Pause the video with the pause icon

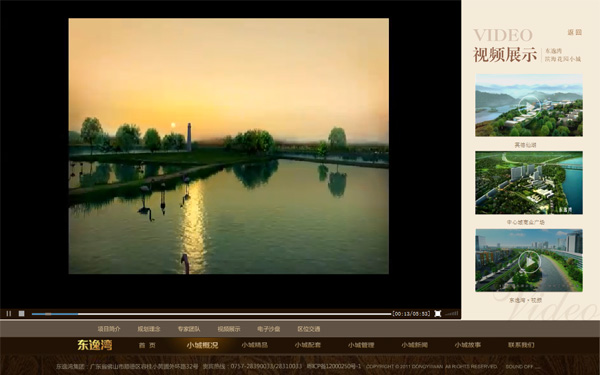pyautogui.click(x=9, y=314)
